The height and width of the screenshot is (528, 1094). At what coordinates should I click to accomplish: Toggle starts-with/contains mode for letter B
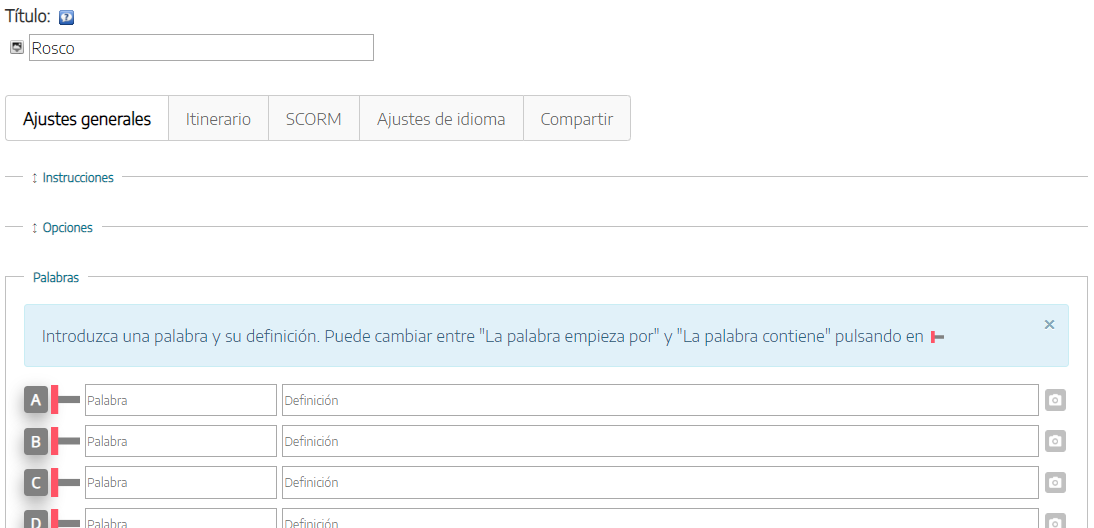pyautogui.click(x=66, y=441)
